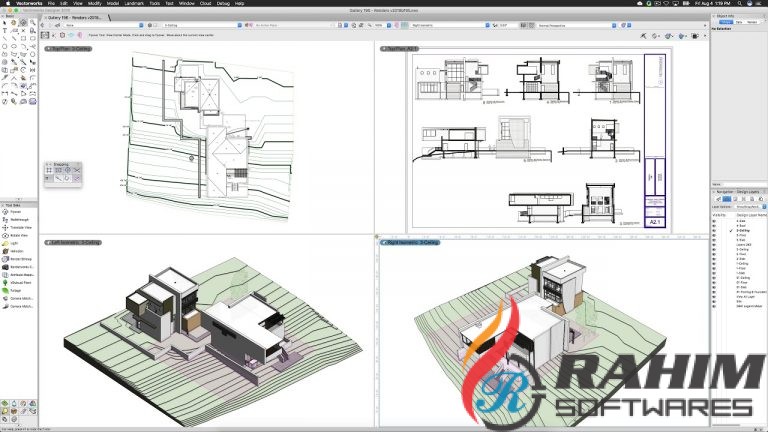The height and width of the screenshot is (432, 768).
Task: Select the Selection arrow tool
Action: click(x=4, y=23)
